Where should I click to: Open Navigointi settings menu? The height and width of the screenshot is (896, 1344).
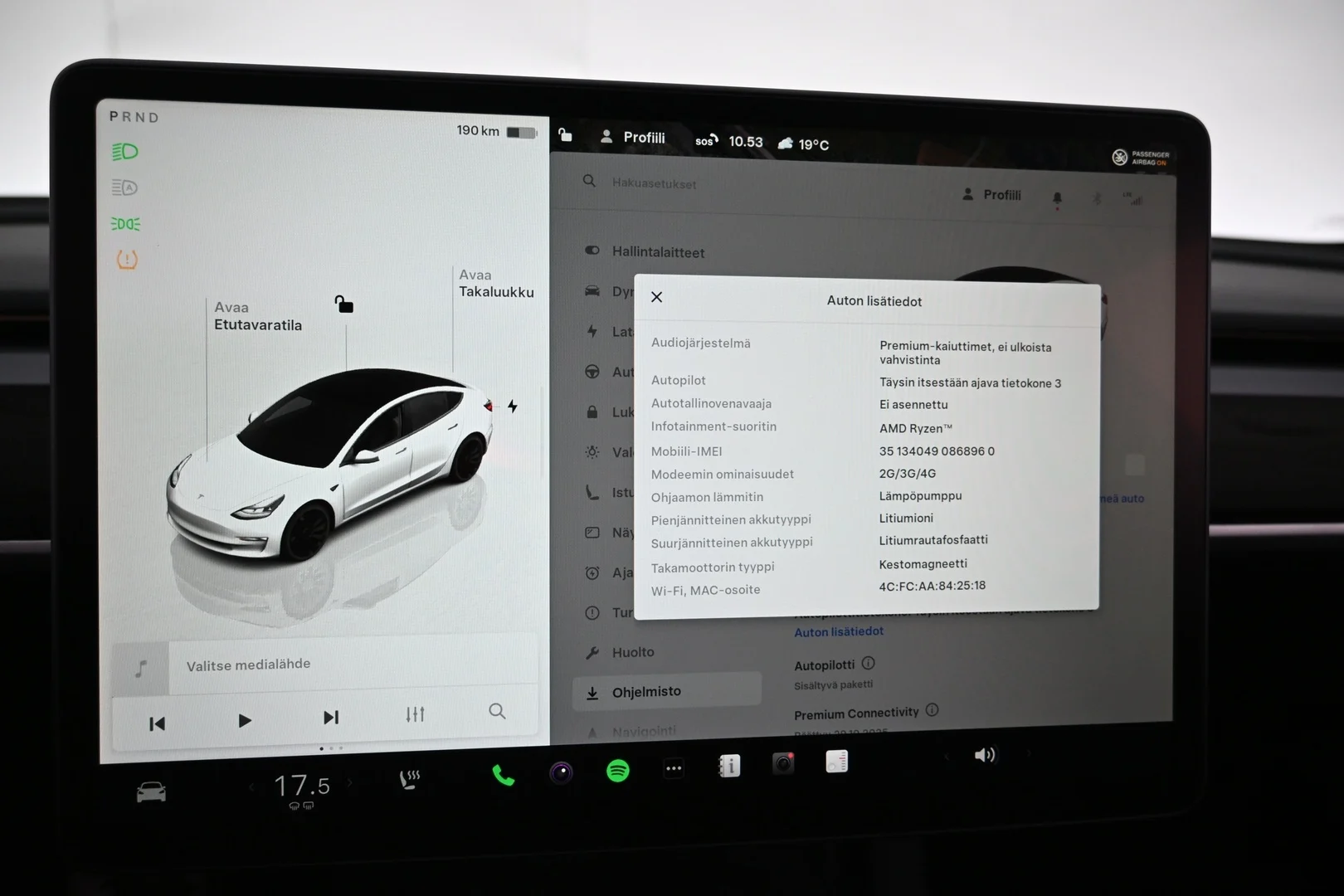(x=644, y=731)
